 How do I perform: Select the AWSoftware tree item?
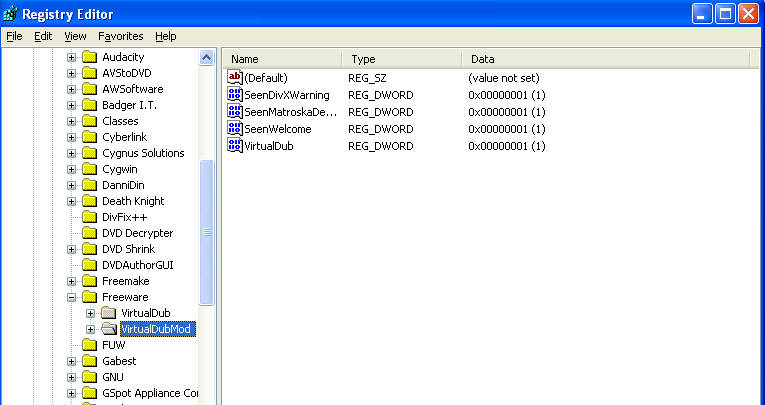[x=133, y=89]
